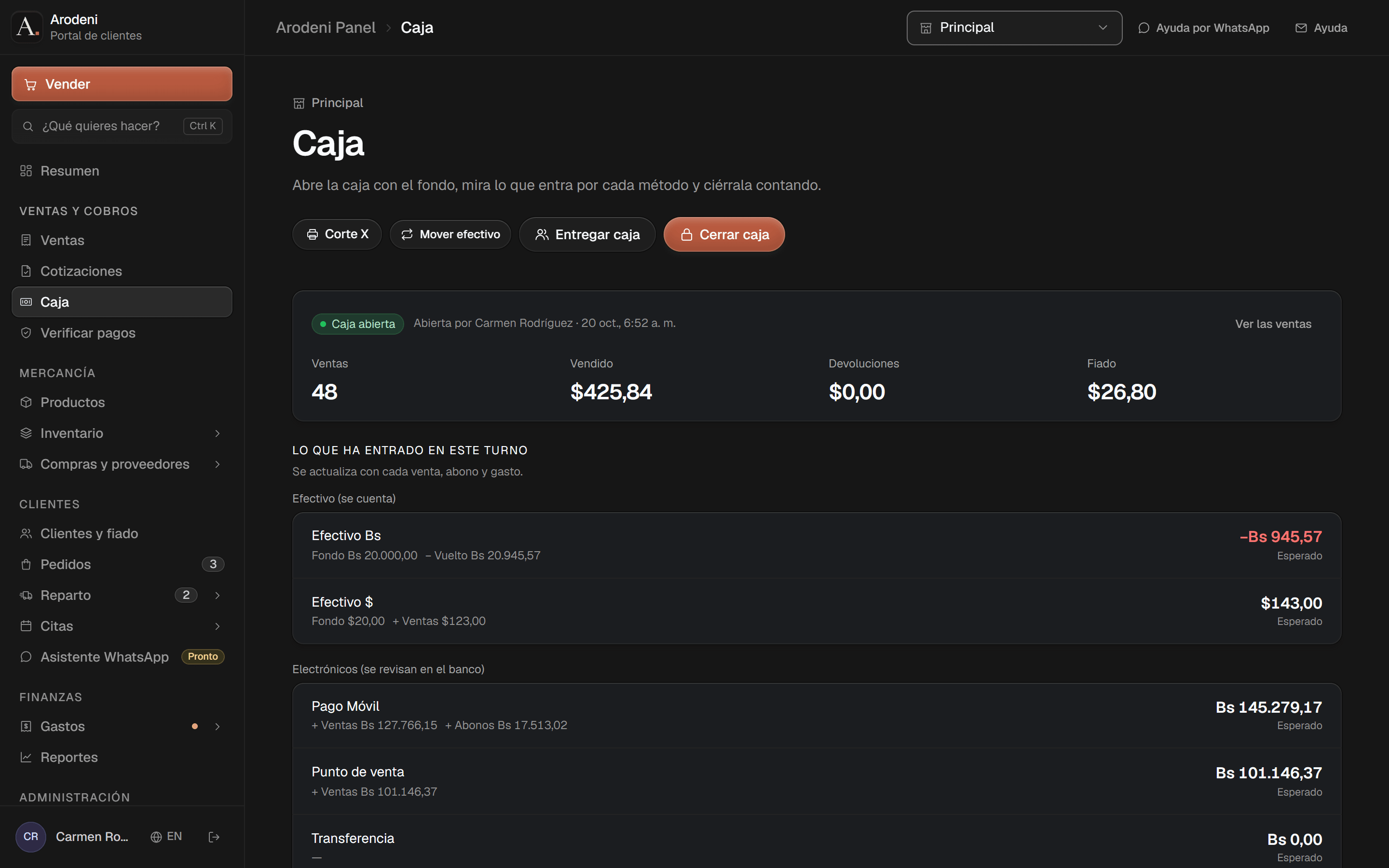Click the Caja abierta status badge

[x=357, y=324]
